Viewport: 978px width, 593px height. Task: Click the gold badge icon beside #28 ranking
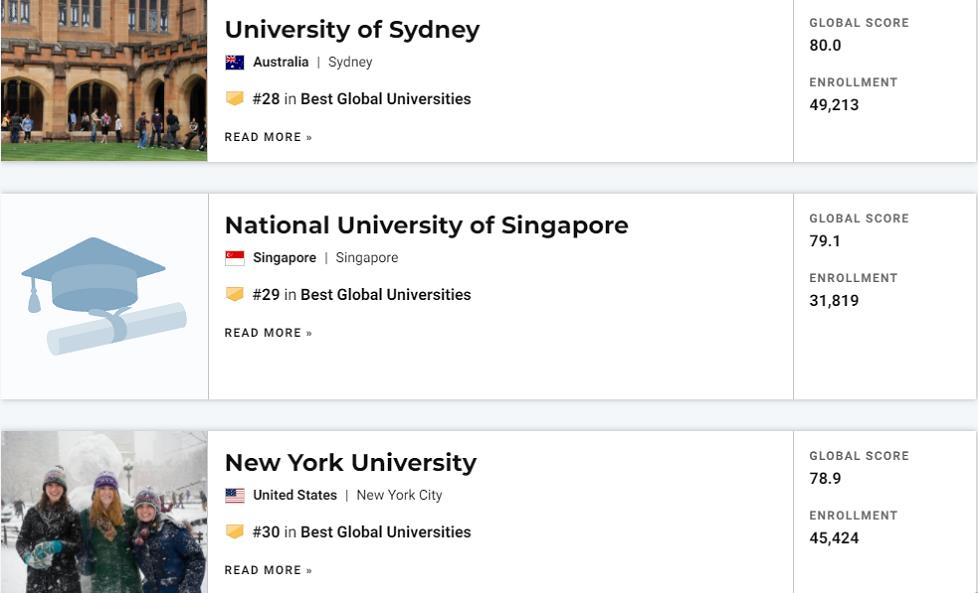(235, 99)
